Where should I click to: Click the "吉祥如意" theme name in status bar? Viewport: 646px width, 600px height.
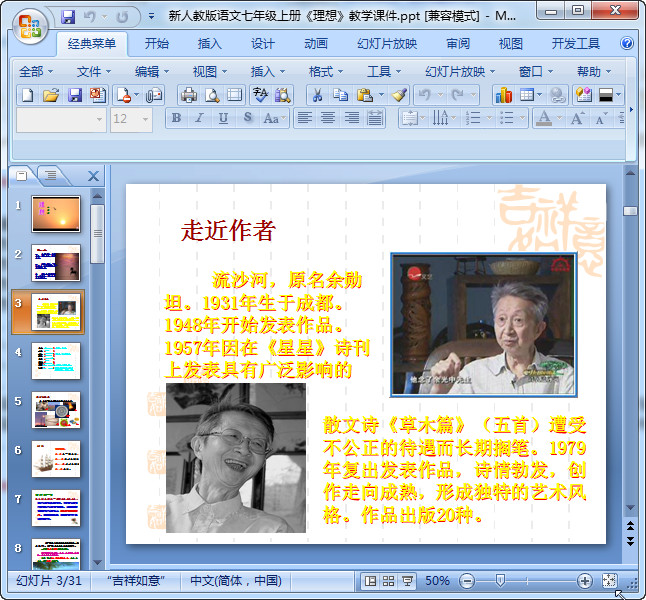tap(136, 581)
